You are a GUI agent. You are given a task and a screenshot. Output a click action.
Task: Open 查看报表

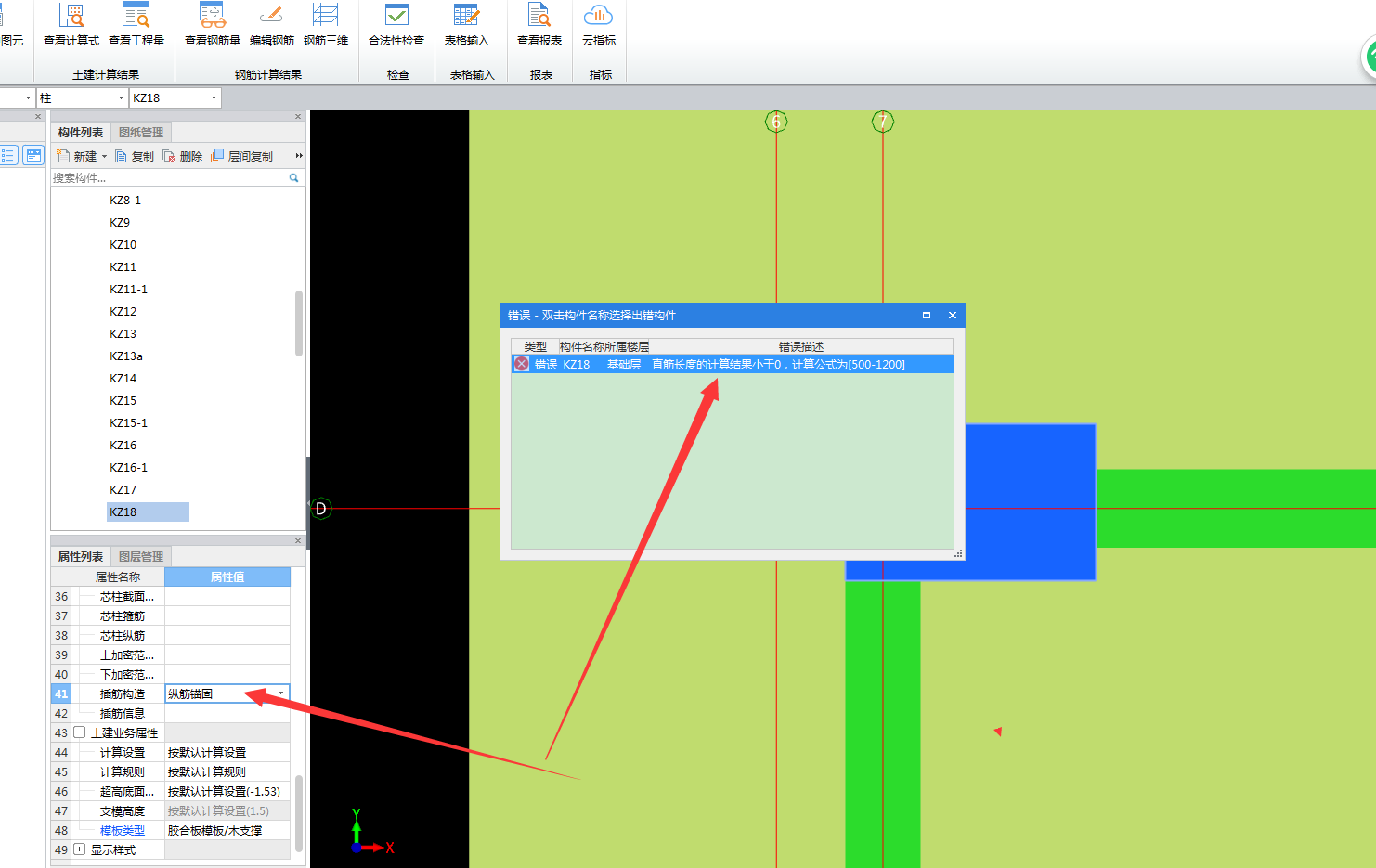click(539, 25)
